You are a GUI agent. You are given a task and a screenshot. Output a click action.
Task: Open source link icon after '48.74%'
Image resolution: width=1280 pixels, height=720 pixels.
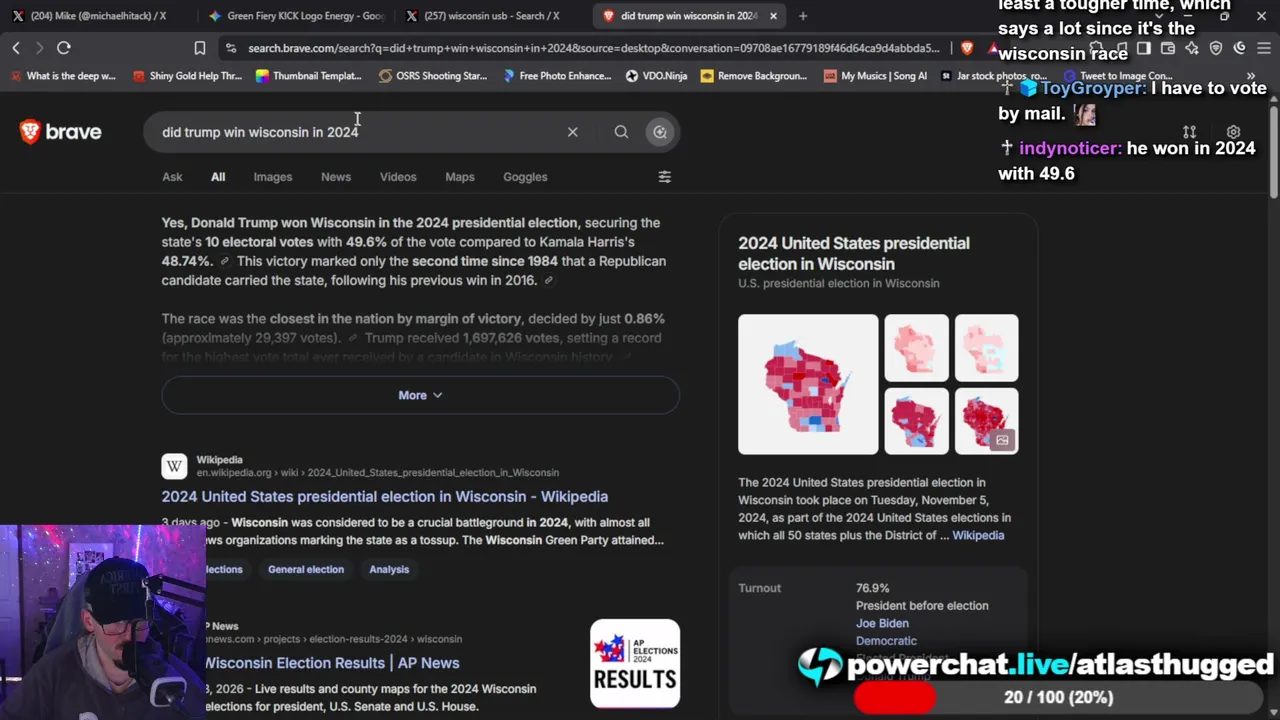coord(224,262)
